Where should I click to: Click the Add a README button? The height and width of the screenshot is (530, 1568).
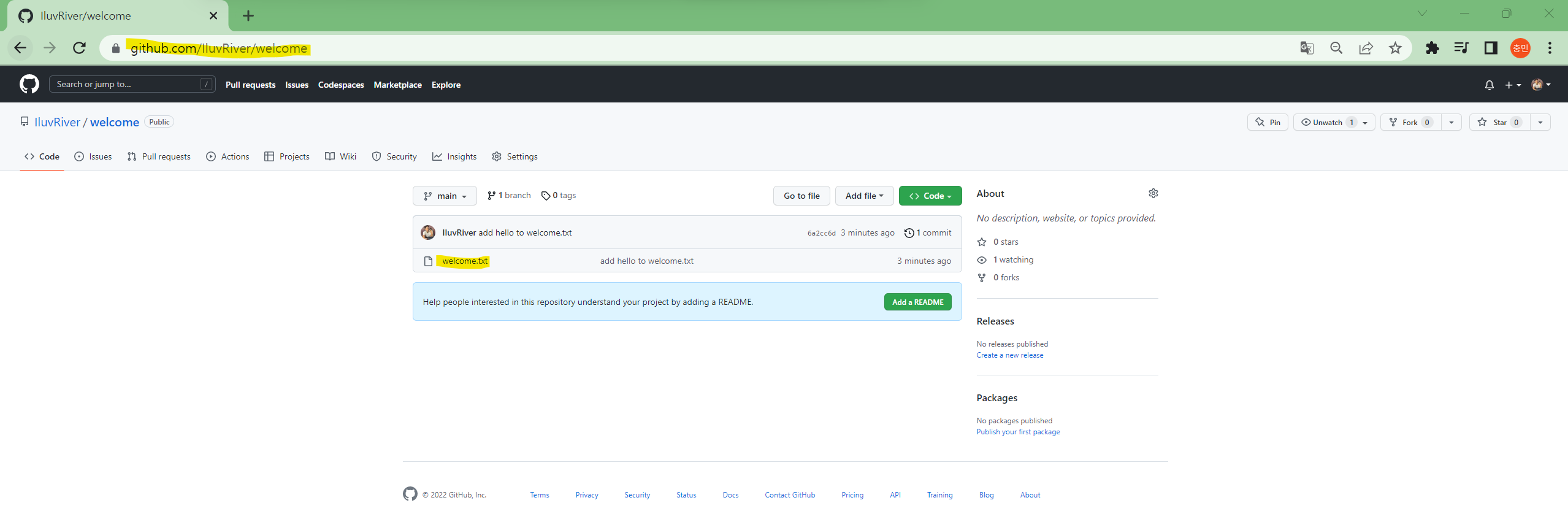pyautogui.click(x=917, y=302)
